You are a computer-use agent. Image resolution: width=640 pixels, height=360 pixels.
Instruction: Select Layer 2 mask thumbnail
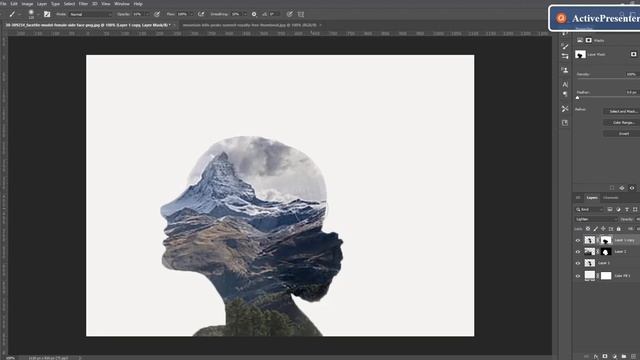tap(606, 252)
